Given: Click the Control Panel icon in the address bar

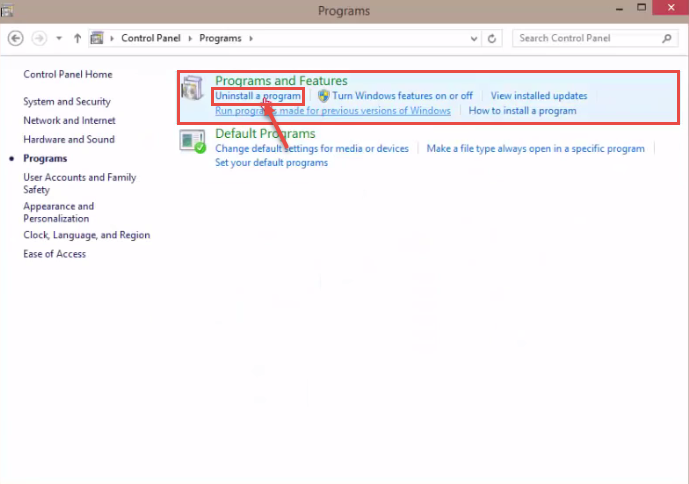Looking at the screenshot, I should (97, 38).
